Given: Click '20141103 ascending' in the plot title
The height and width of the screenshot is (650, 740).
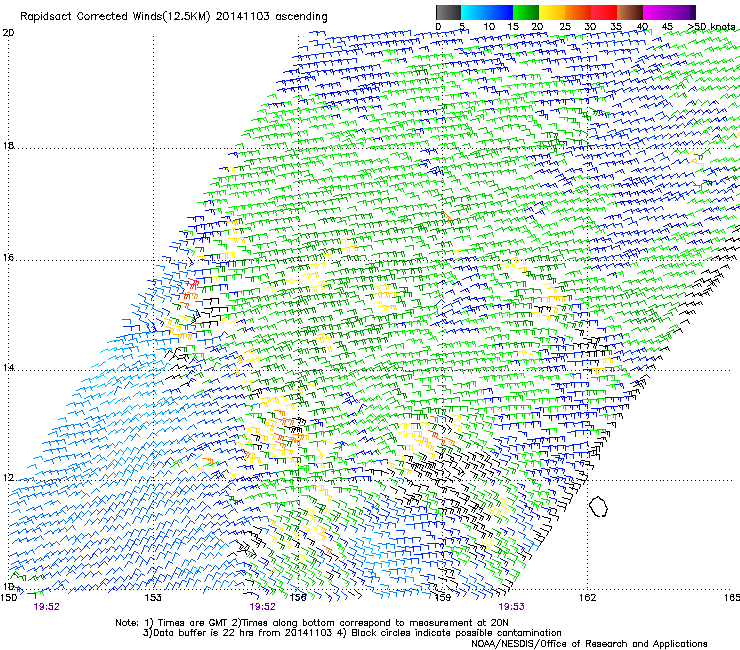Looking at the screenshot, I should 271,17.
